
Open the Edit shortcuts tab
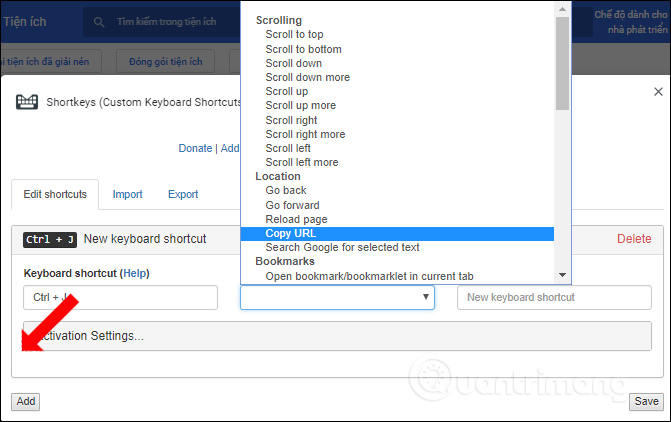[x=55, y=194]
